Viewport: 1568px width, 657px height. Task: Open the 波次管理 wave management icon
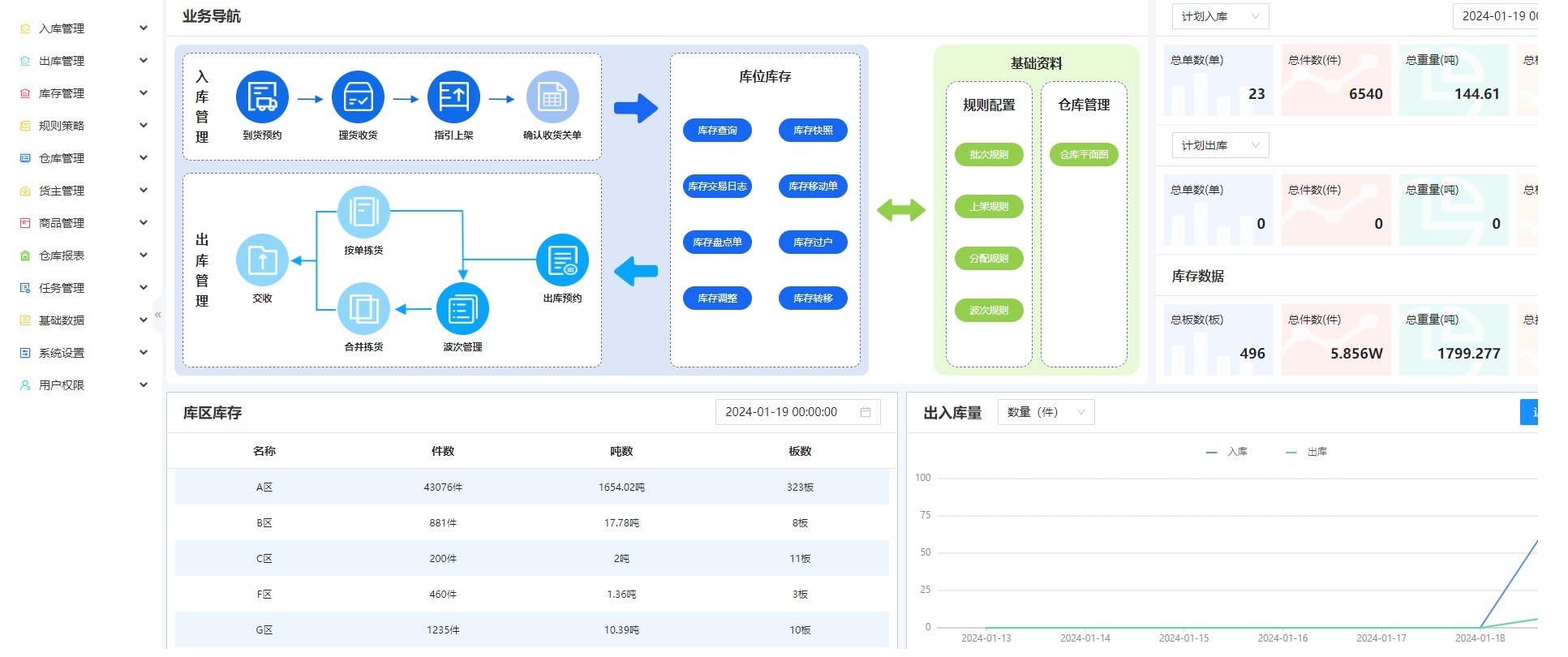click(462, 309)
